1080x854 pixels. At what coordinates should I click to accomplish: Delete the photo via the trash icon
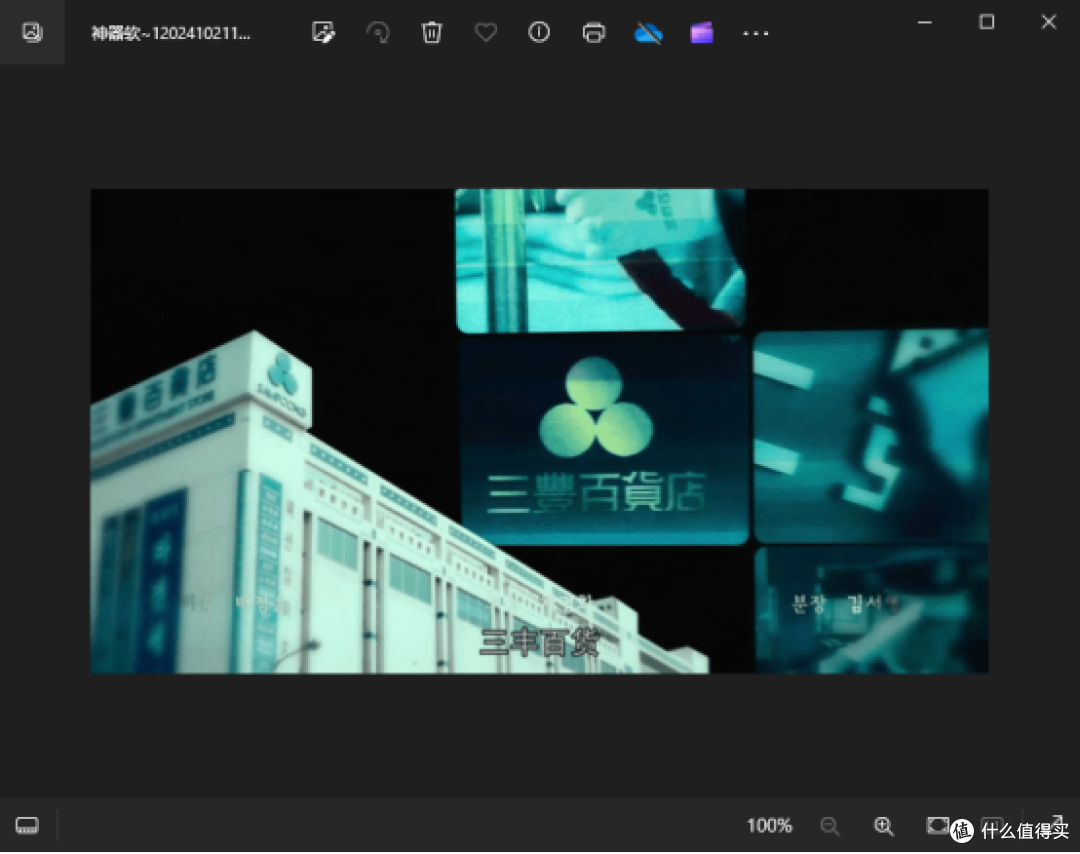pos(431,32)
